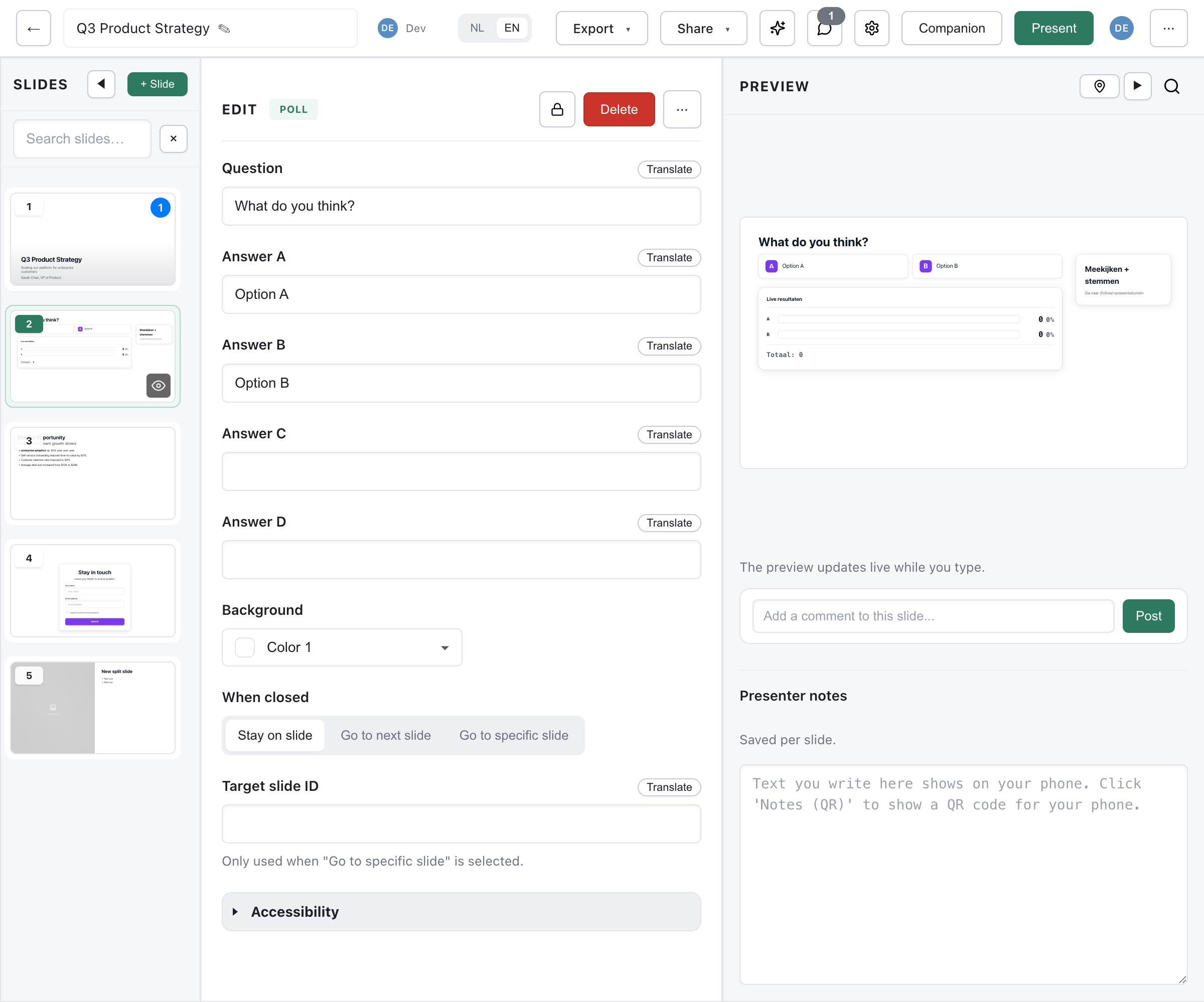Viewport: 1204px width, 1002px height.
Task: Open the comments bubble icon
Action: tap(824, 28)
